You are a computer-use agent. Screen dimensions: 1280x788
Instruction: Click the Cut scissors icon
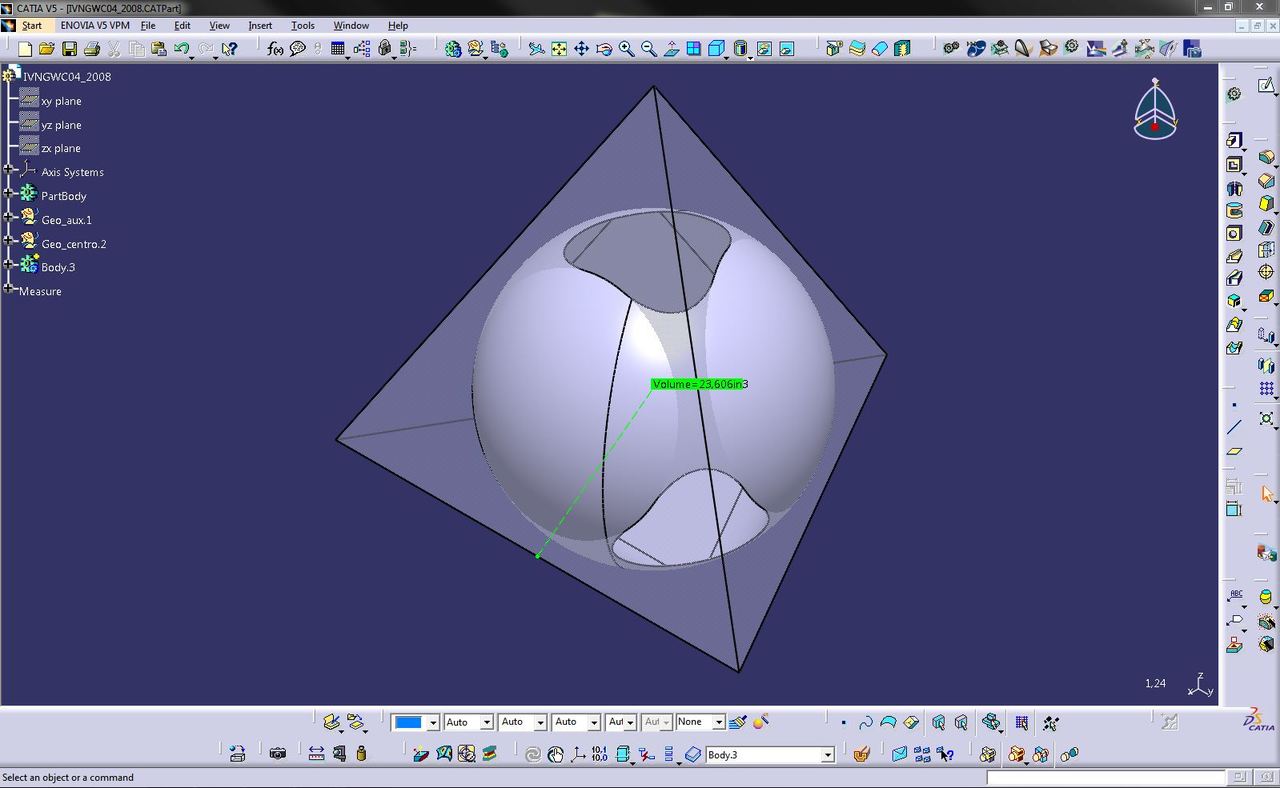click(114, 48)
